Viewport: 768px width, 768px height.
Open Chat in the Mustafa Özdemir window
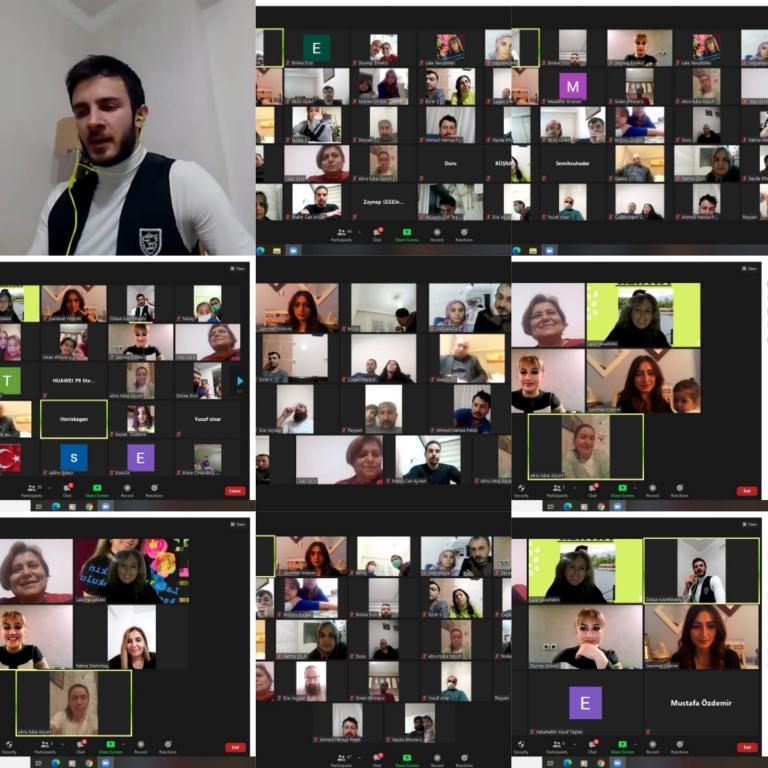tap(592, 746)
